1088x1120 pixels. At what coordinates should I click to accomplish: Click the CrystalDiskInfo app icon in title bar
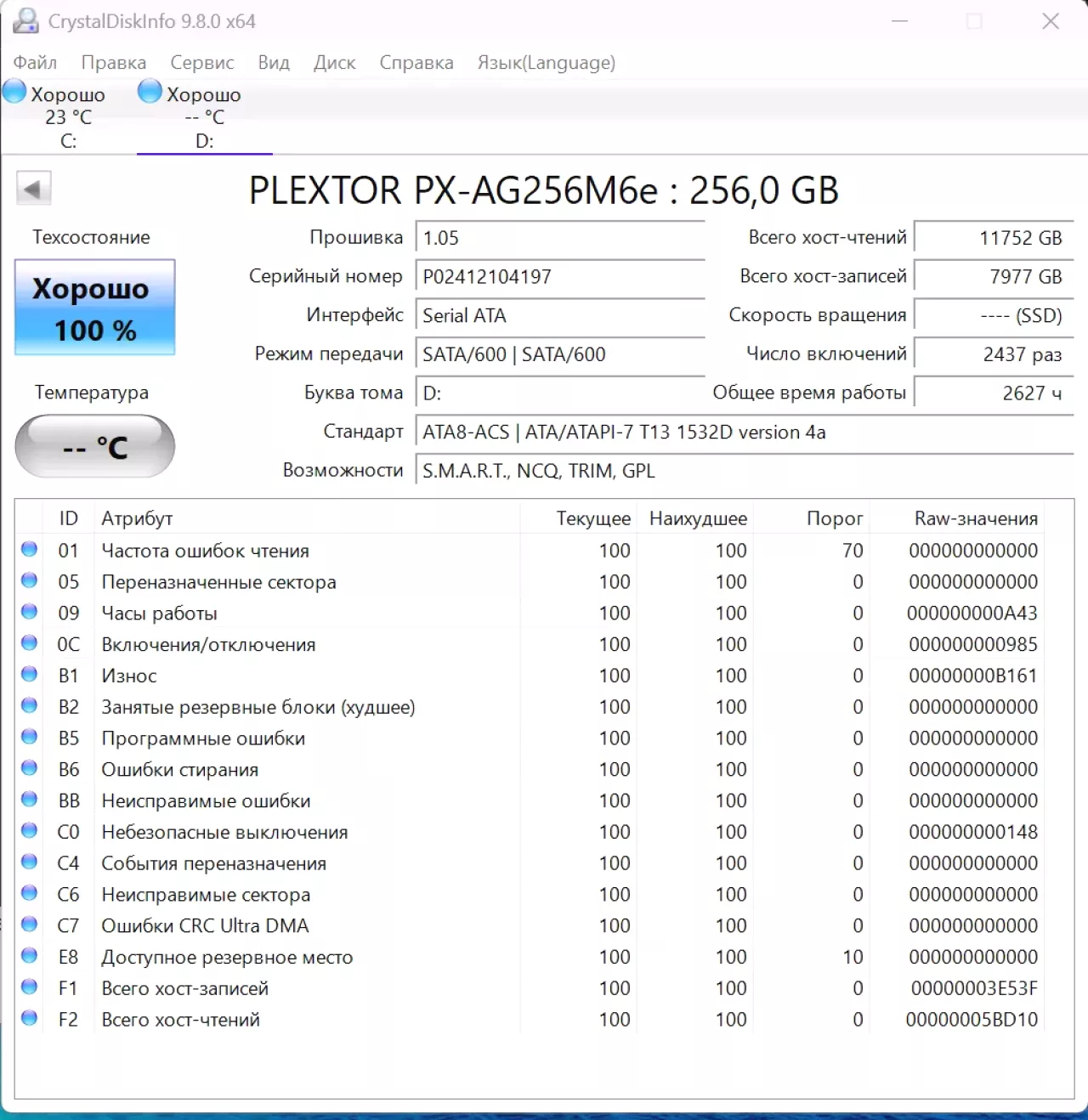(25, 21)
